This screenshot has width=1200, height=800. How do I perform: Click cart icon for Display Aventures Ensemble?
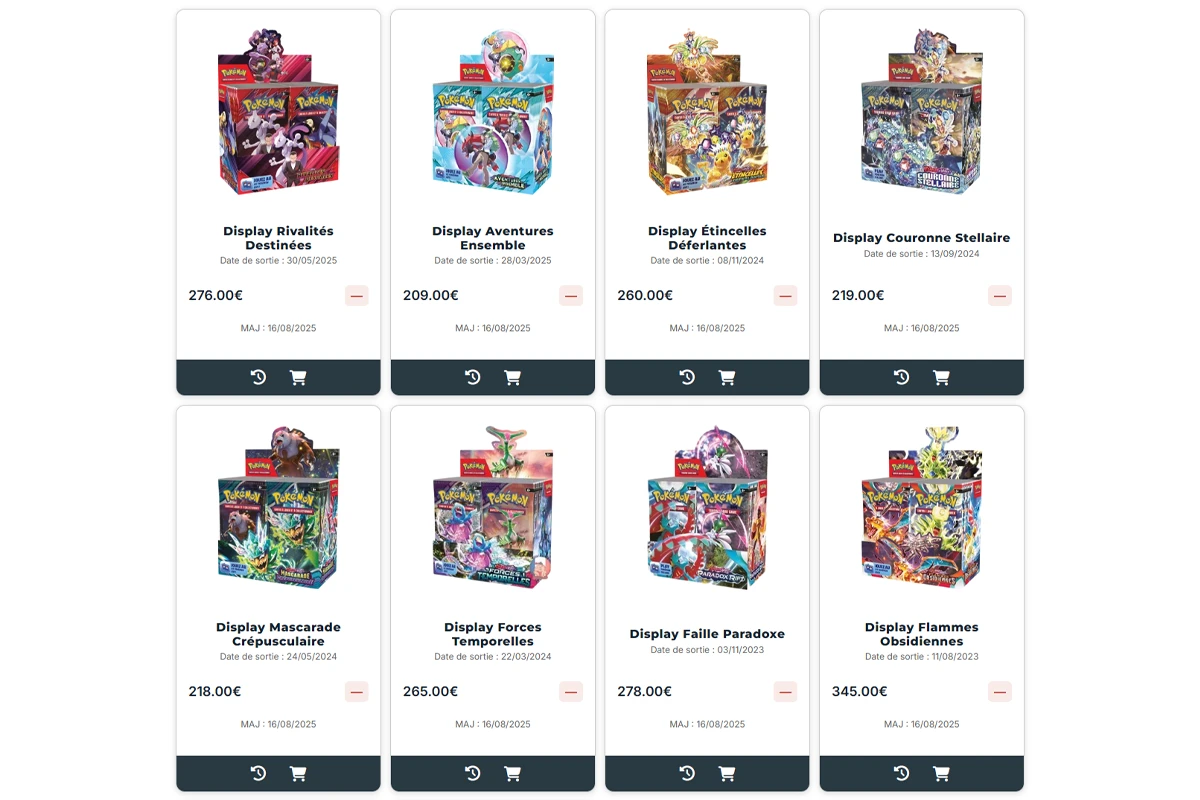[512, 377]
